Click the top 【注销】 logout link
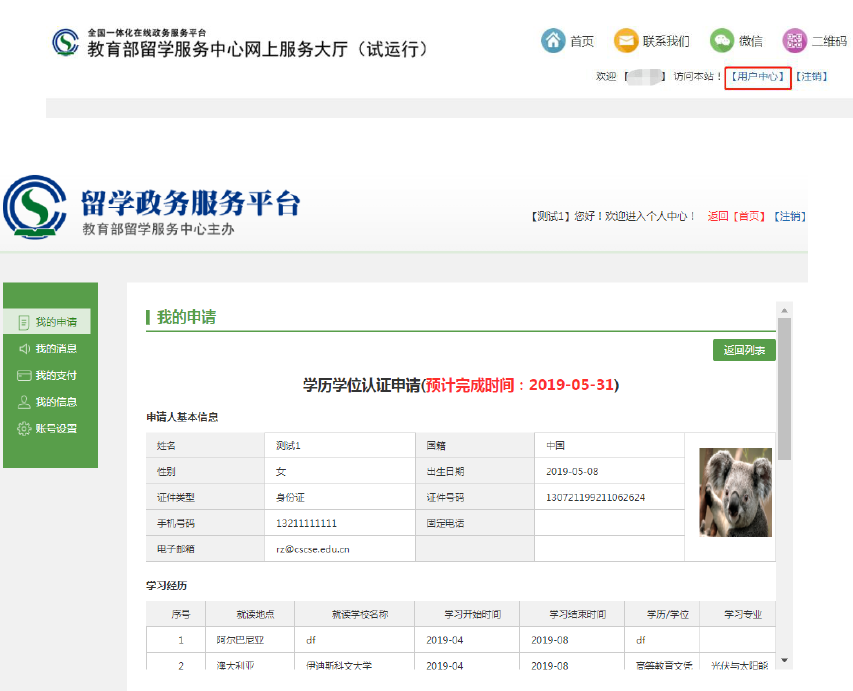 coord(811,77)
